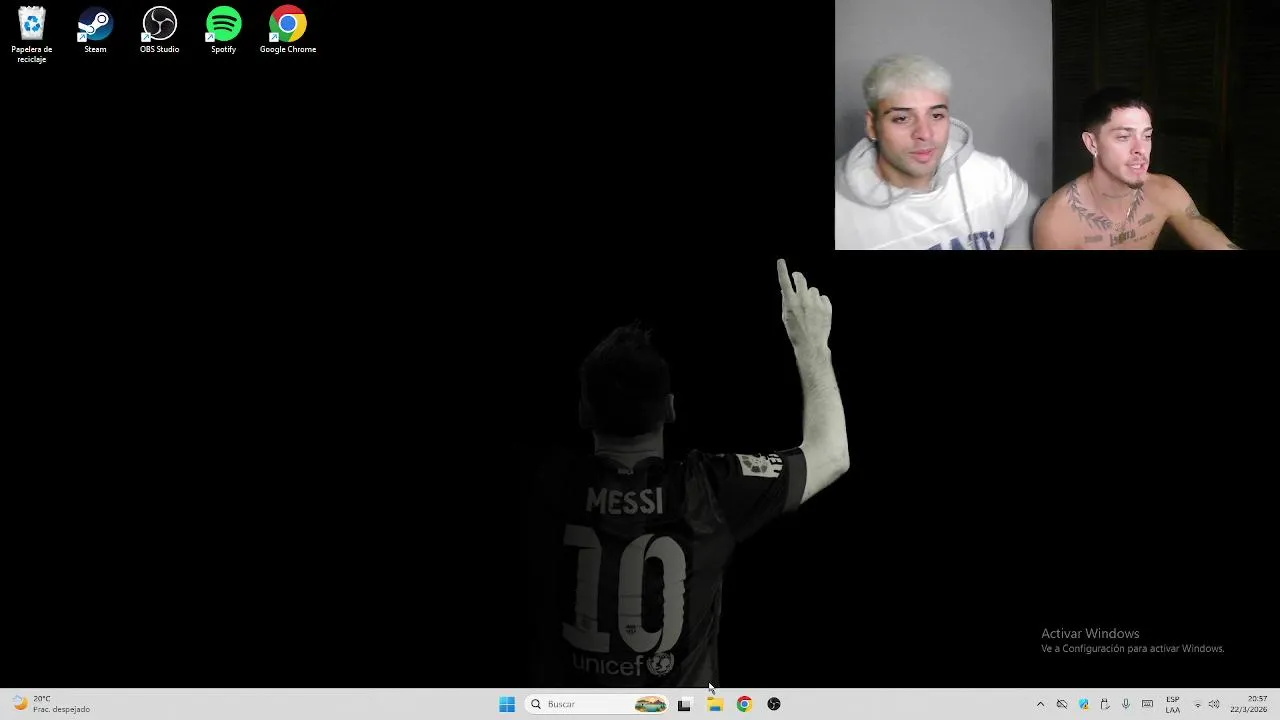Click the cloud sync off tray icon
1280x720 pixels.
tap(1062, 704)
